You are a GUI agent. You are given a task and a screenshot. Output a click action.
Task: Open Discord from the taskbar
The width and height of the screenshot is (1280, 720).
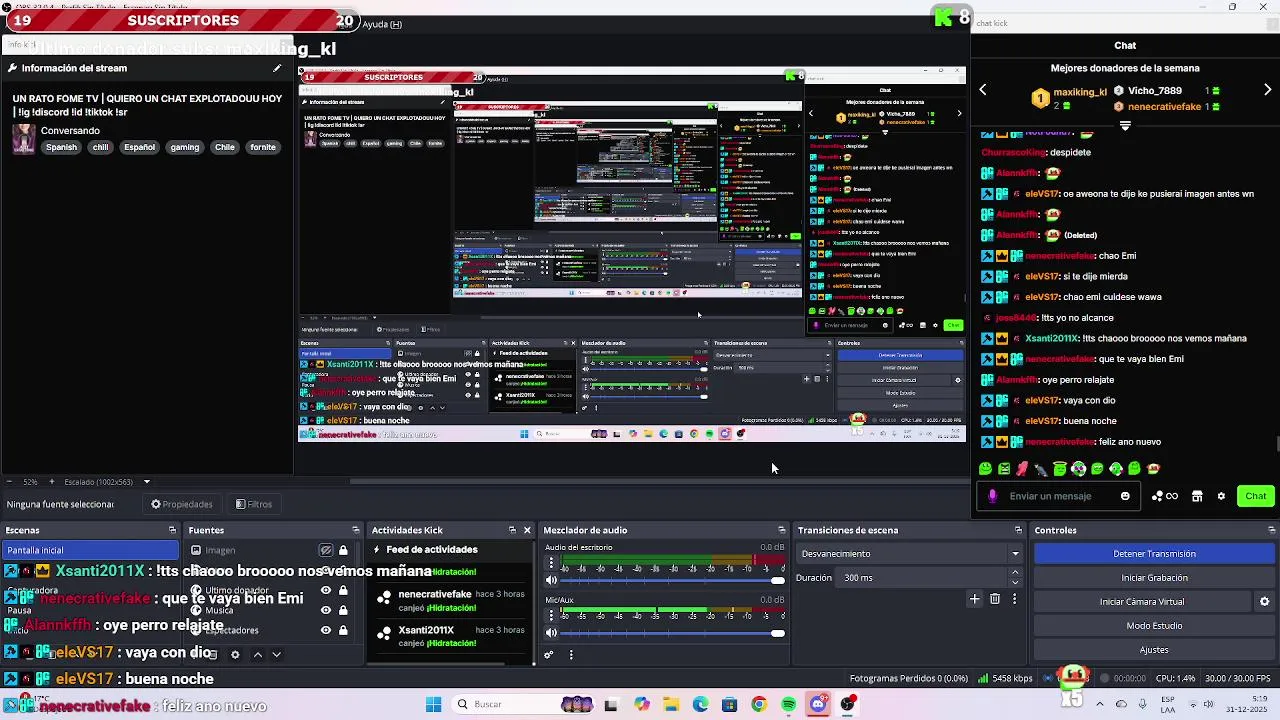pyautogui.click(x=818, y=704)
